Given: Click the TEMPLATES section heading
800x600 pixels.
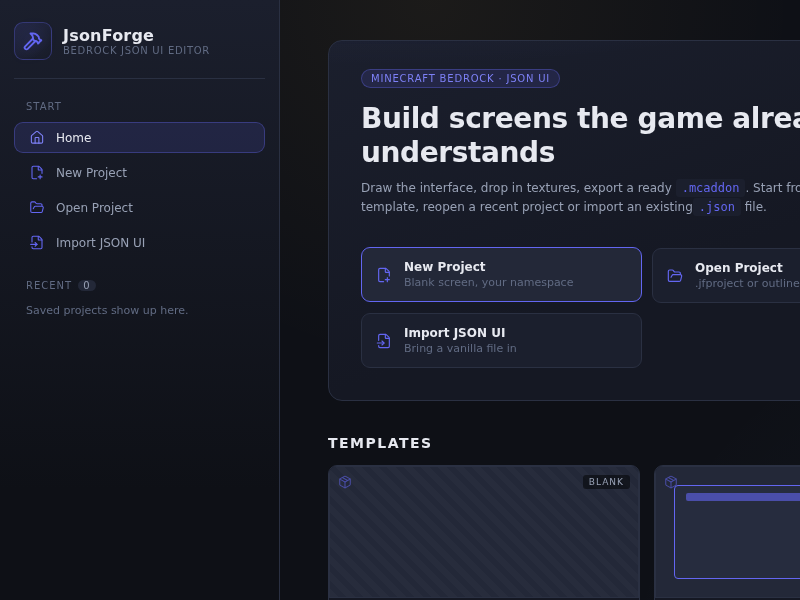Looking at the screenshot, I should coord(380,443).
